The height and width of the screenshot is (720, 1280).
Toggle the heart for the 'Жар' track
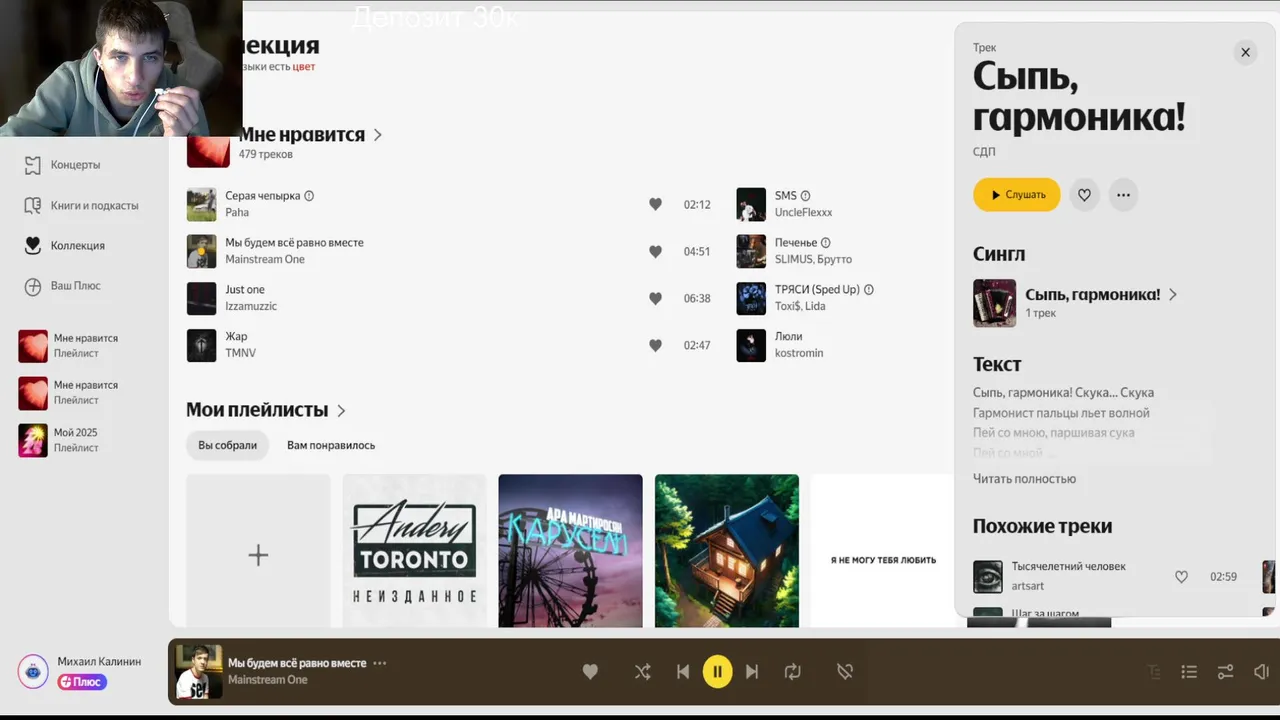point(655,345)
